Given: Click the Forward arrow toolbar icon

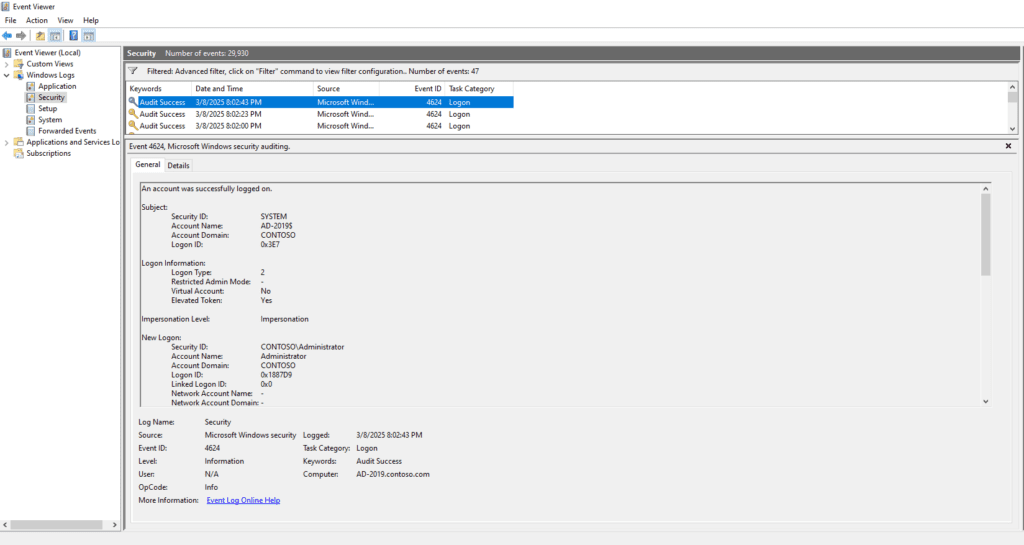Looking at the screenshot, I should pyautogui.click(x=21, y=36).
